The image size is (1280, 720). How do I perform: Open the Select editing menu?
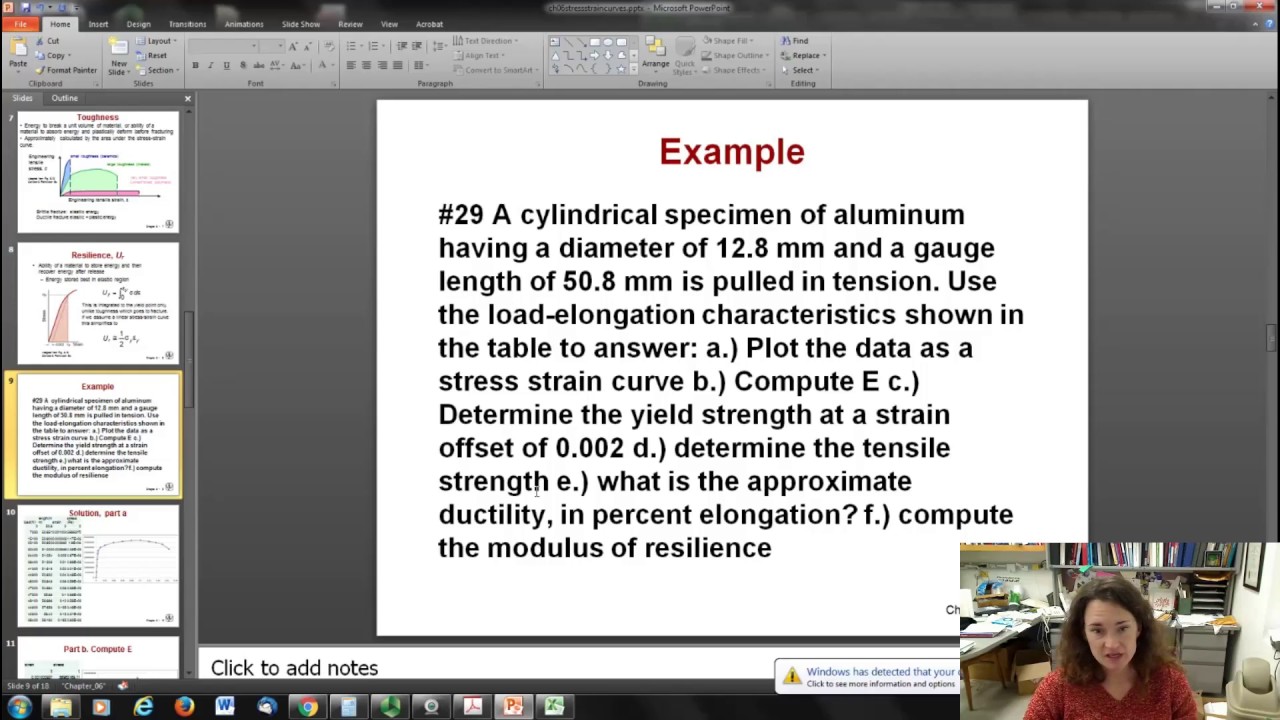801,70
